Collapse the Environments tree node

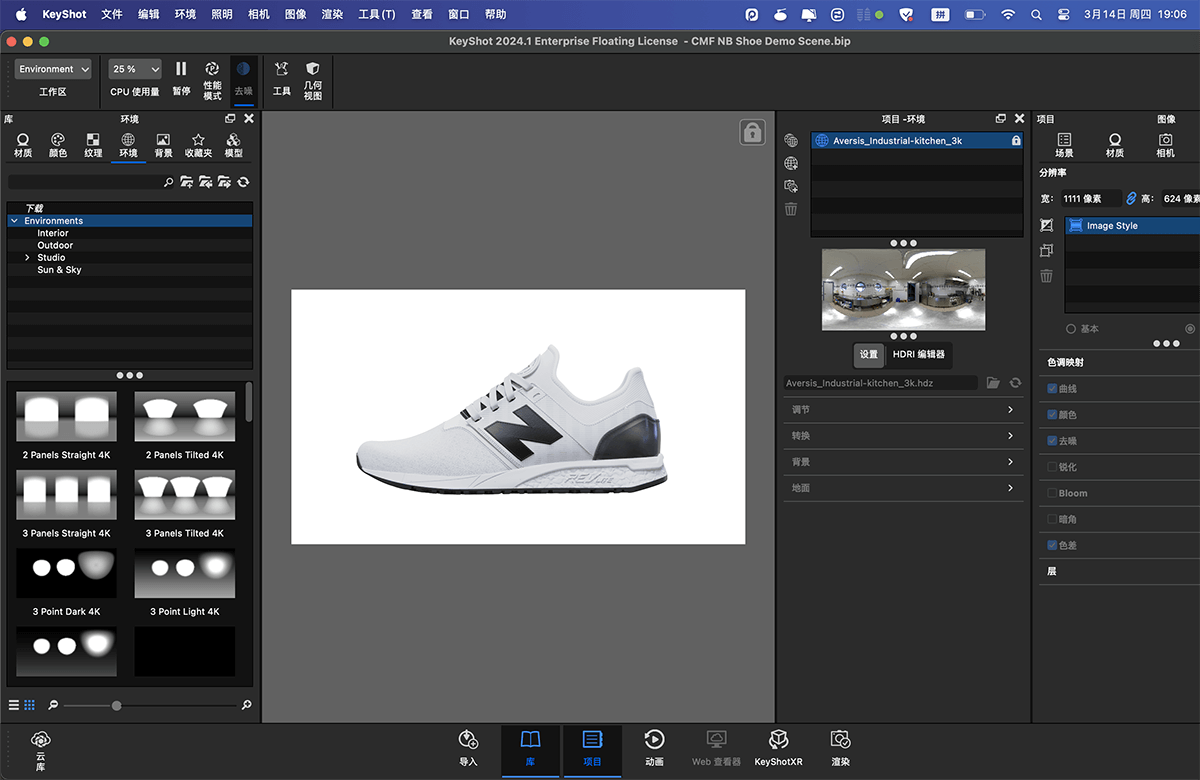pos(15,221)
